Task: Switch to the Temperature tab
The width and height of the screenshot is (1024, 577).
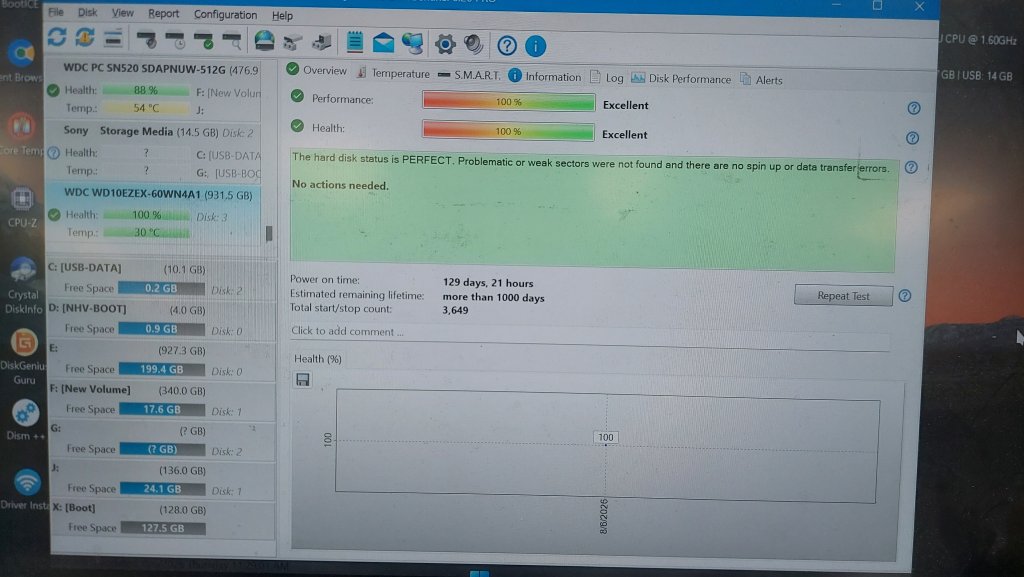Action: [x=392, y=73]
